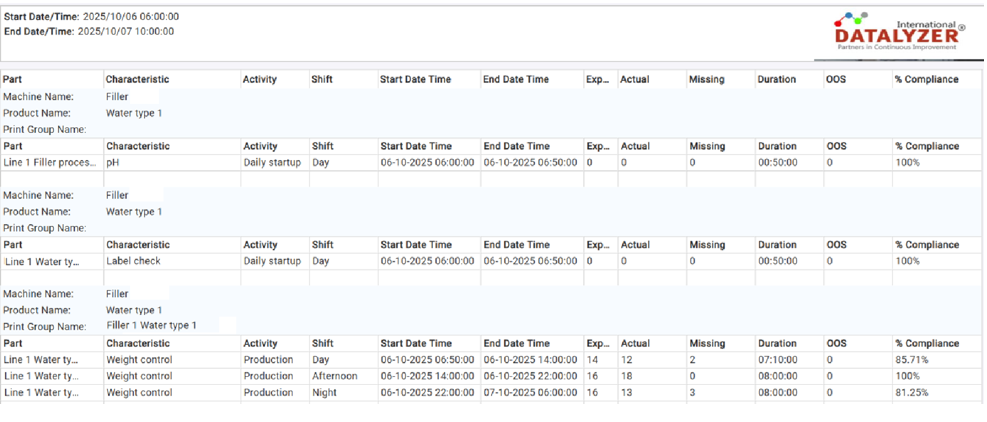Select the Start Date/Time value 2025/10/06 06:00:00

(x=131, y=16)
